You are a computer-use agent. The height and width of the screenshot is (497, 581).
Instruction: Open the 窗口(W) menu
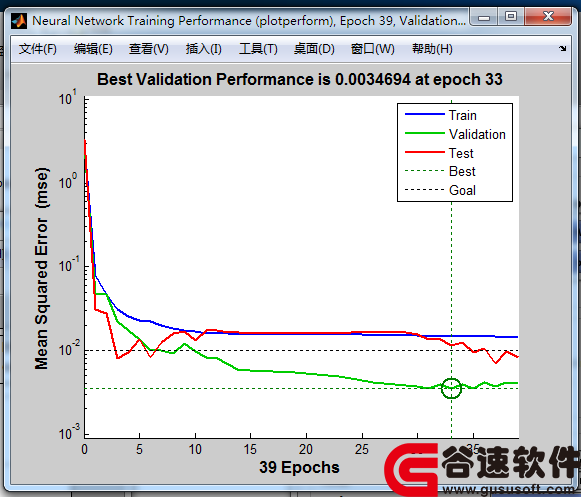pyautogui.click(x=372, y=49)
